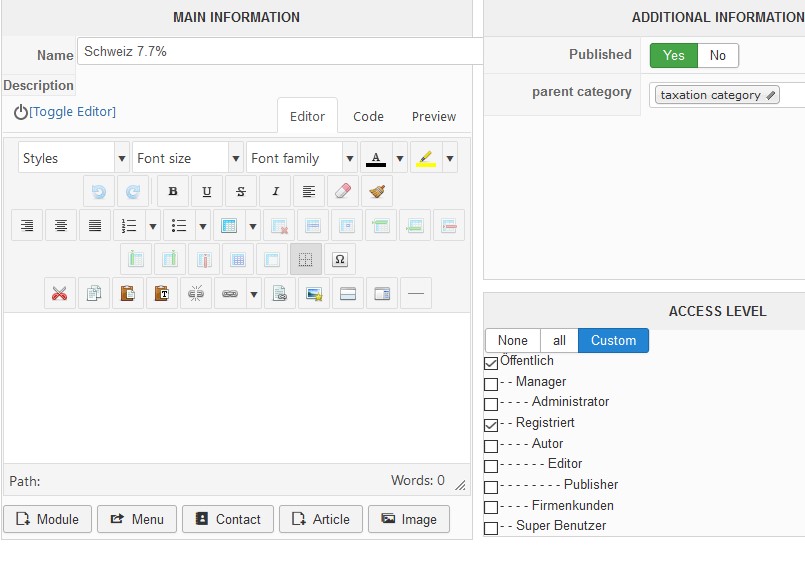Switch to the Preview tab
This screenshot has height=563, width=805.
click(x=434, y=117)
